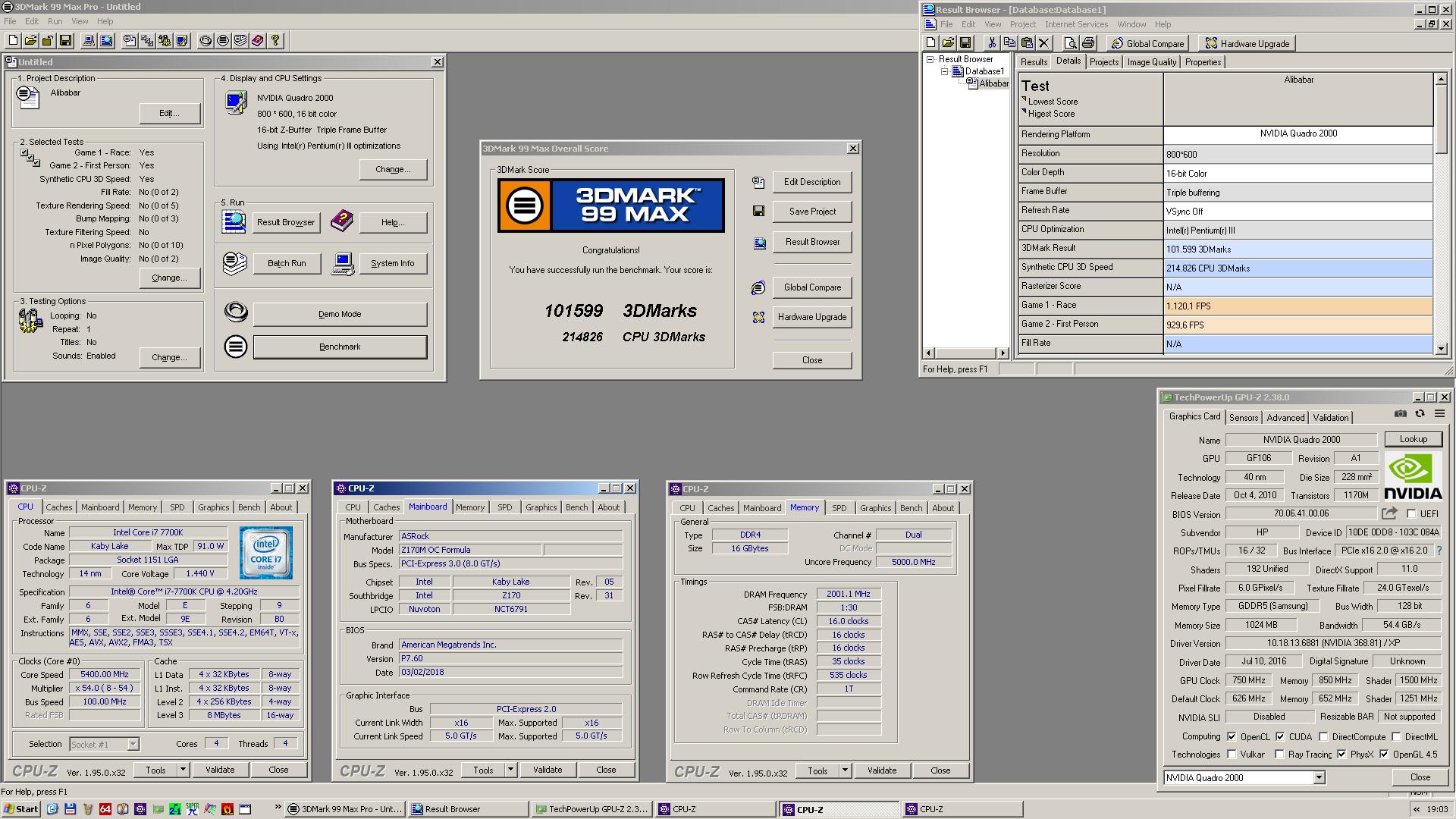Open GPU-Z hamburger menu icon

tap(1439, 414)
